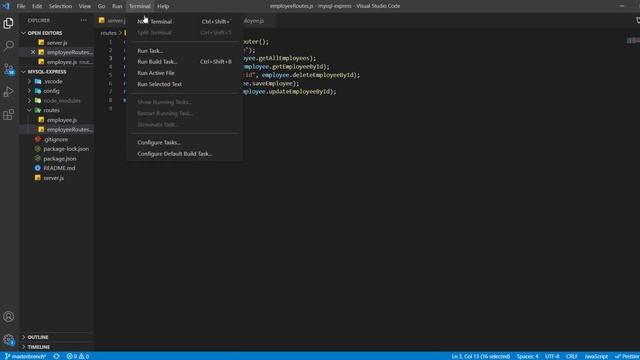Switch to the server.js editor tab

(x=112, y=20)
